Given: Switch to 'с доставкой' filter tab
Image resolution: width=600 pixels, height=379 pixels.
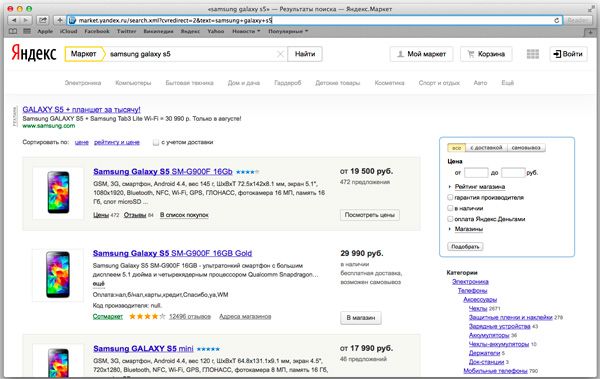Looking at the screenshot, I should [x=486, y=148].
